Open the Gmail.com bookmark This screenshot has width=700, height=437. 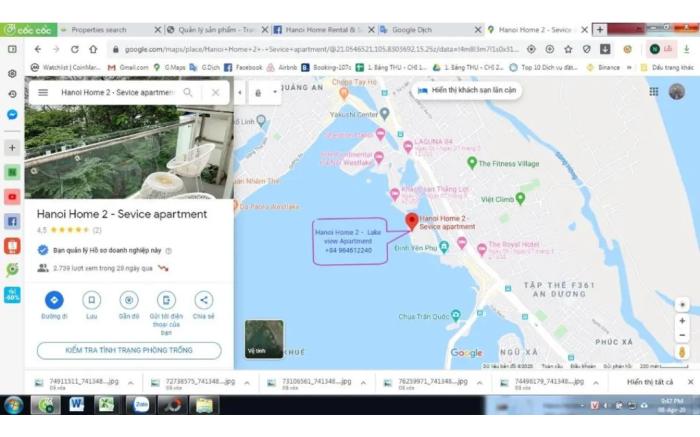click(128, 67)
